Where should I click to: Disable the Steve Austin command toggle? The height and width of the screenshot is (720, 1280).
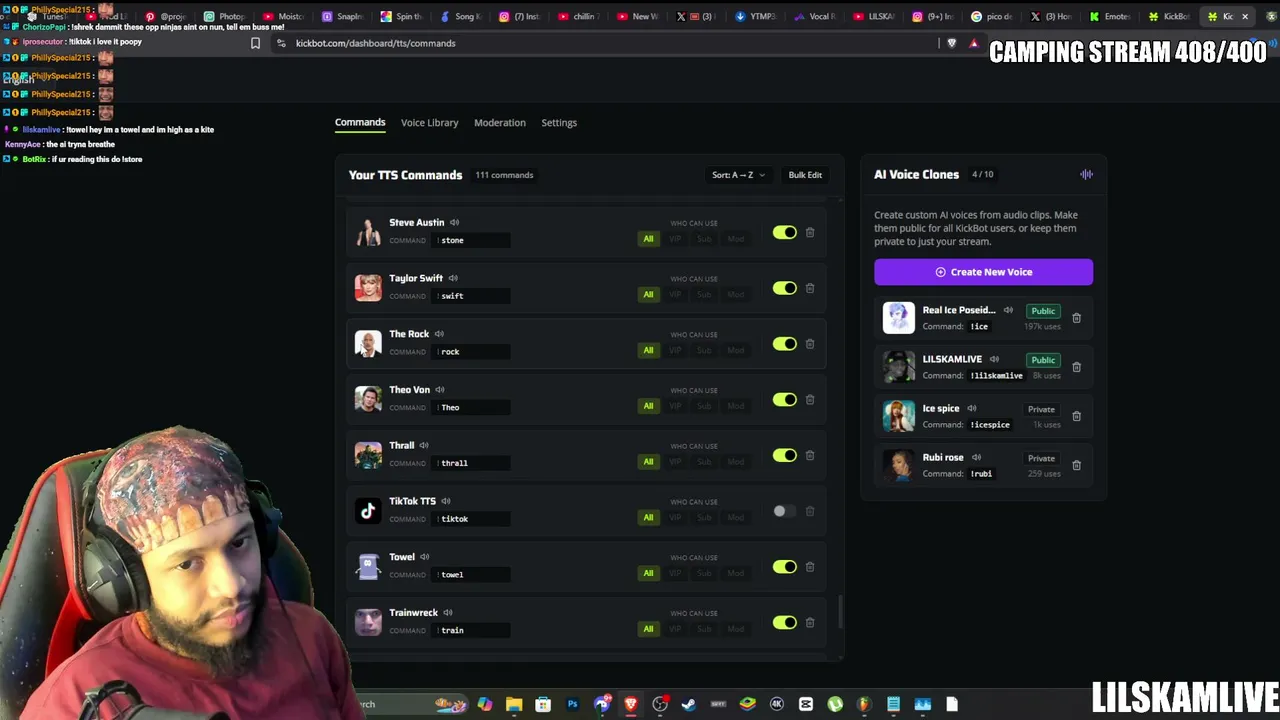pos(784,232)
